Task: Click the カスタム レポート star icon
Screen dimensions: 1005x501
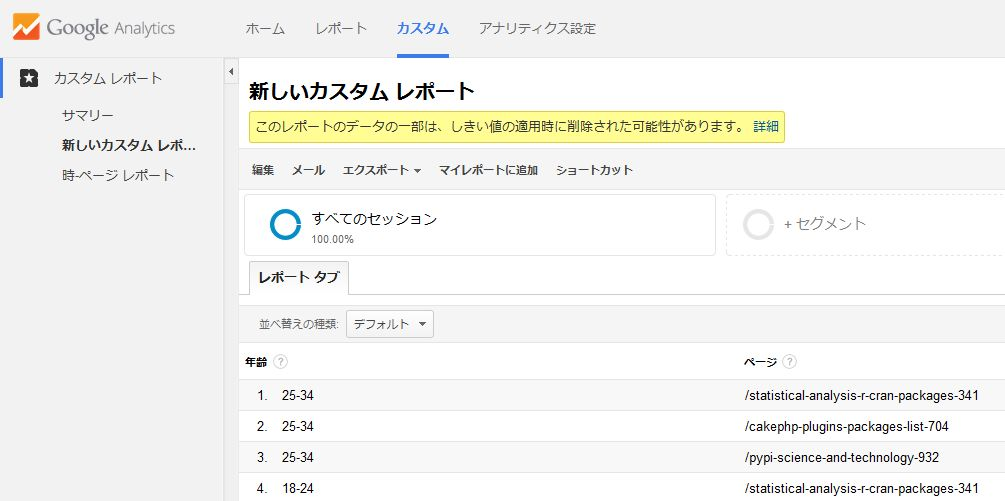Action: click(x=30, y=78)
